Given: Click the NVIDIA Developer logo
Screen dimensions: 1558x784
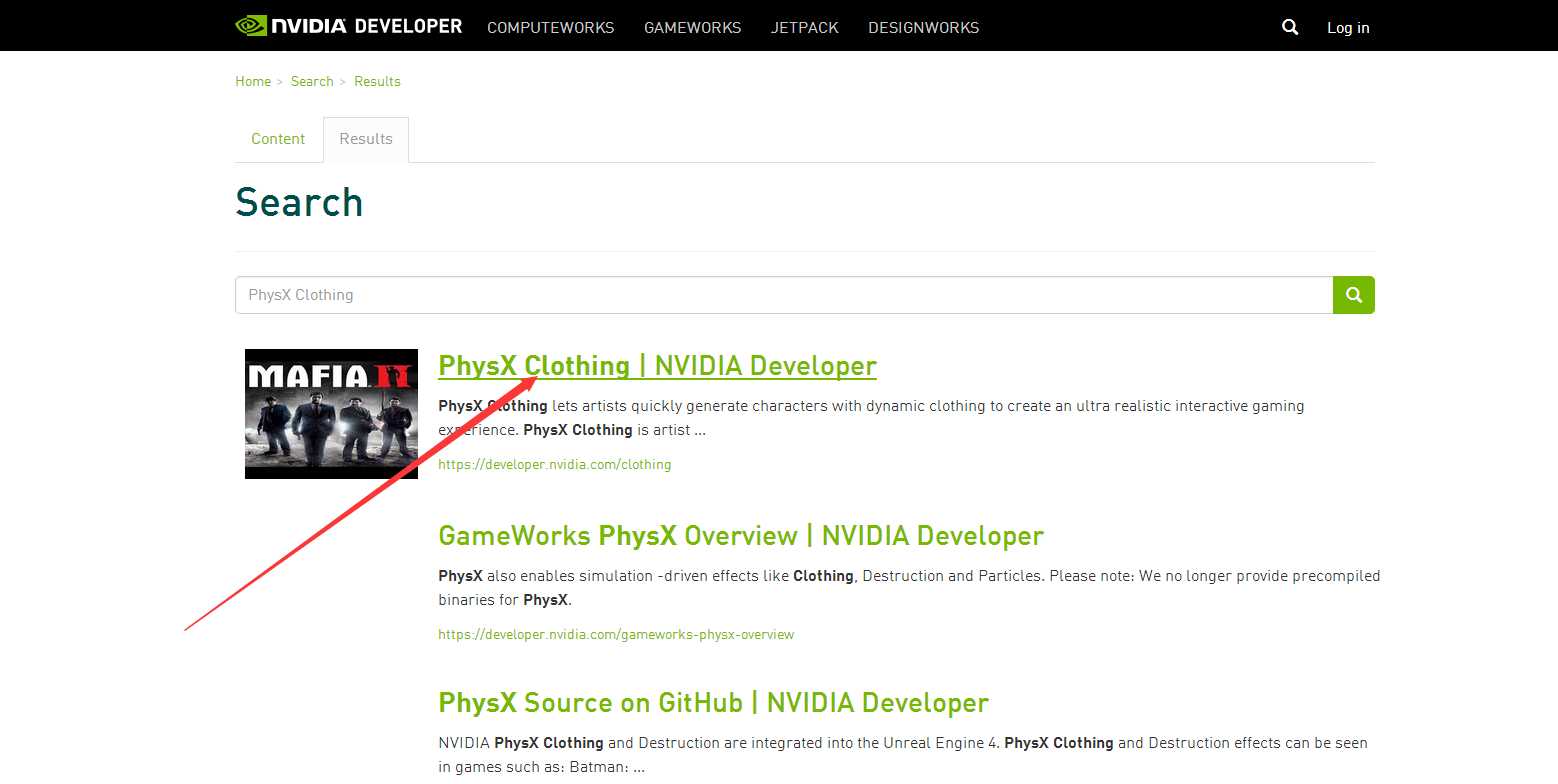Looking at the screenshot, I should [x=349, y=26].
